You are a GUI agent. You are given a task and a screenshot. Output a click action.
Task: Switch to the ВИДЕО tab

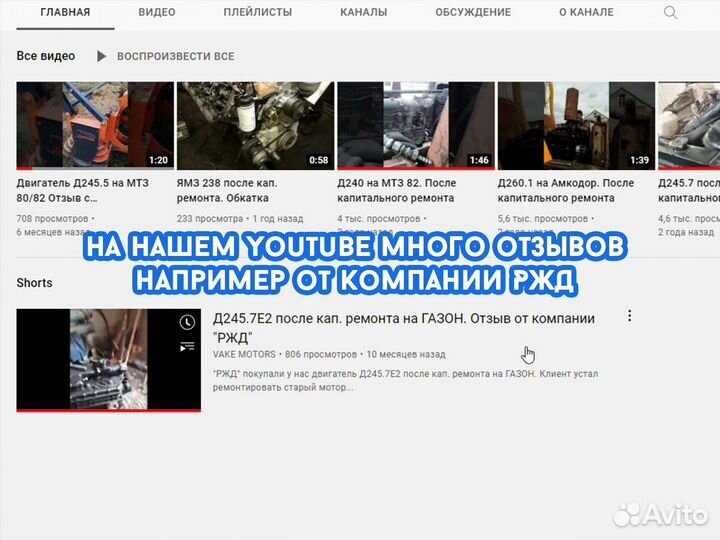[157, 12]
